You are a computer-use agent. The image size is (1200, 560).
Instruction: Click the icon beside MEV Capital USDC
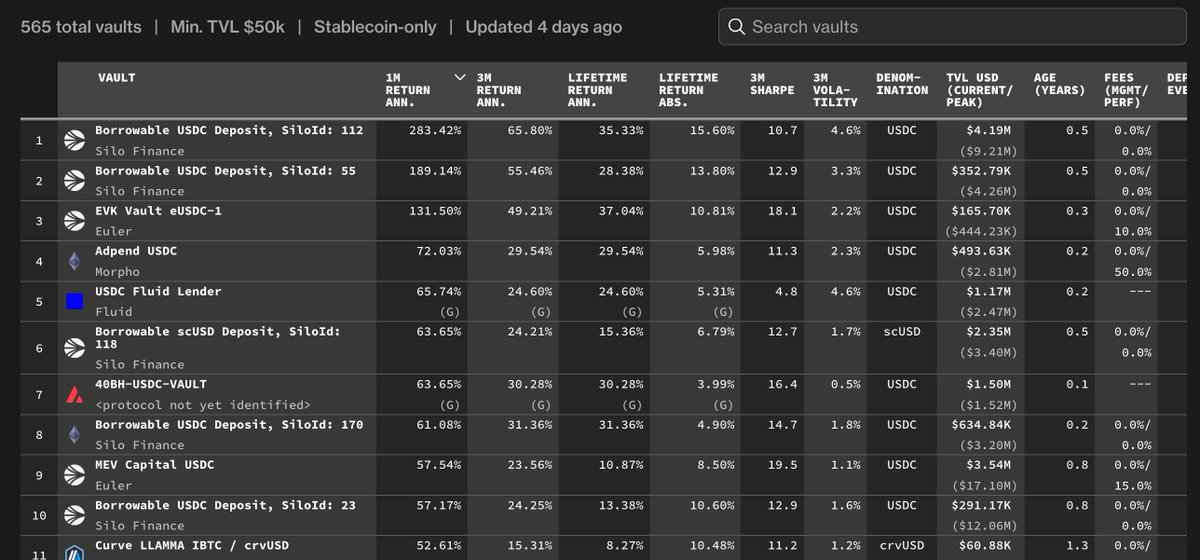coord(74,475)
